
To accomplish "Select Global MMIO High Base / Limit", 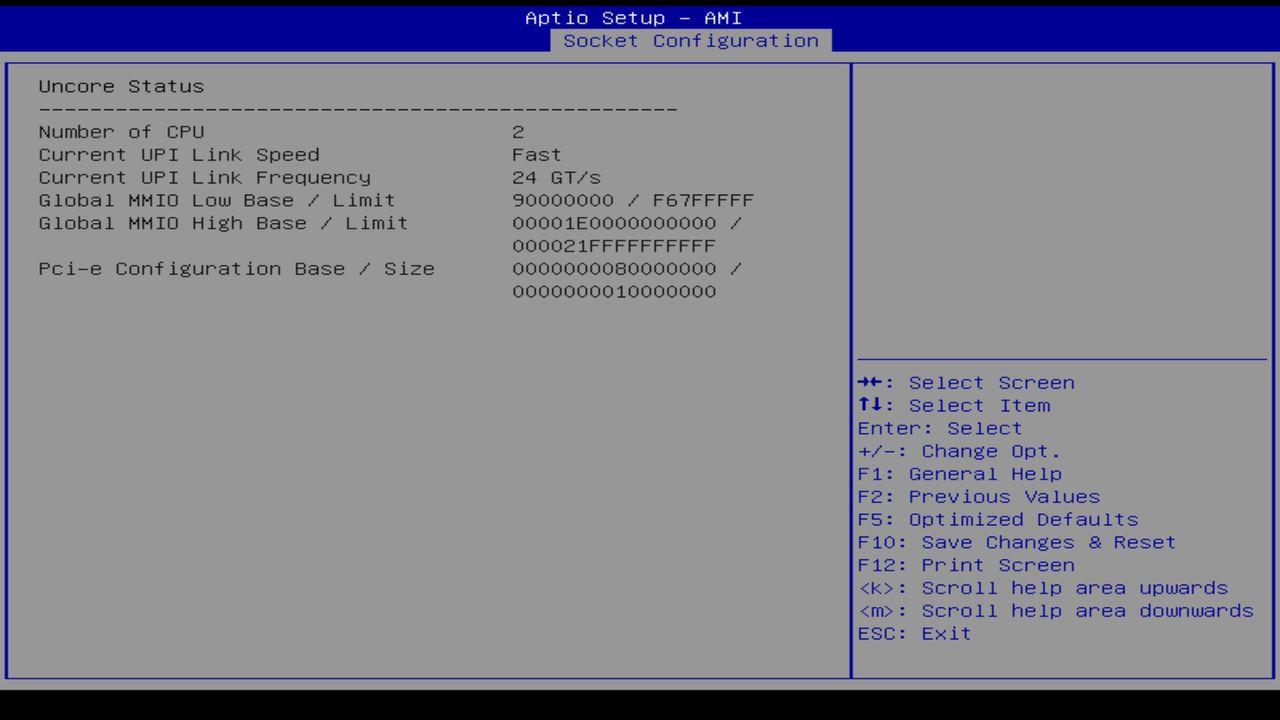I will pos(222,223).
